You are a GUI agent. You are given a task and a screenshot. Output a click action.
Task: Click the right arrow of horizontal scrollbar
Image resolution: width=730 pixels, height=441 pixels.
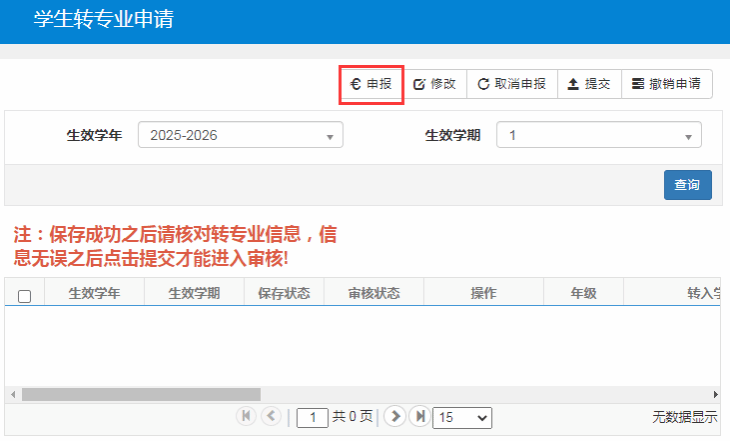pos(715,394)
